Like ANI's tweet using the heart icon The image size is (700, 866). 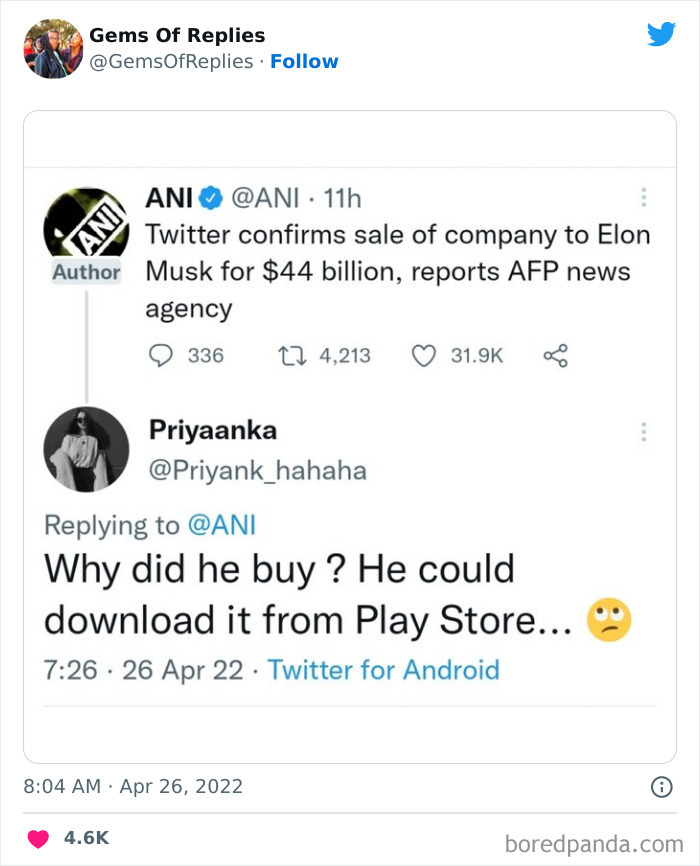(424, 355)
